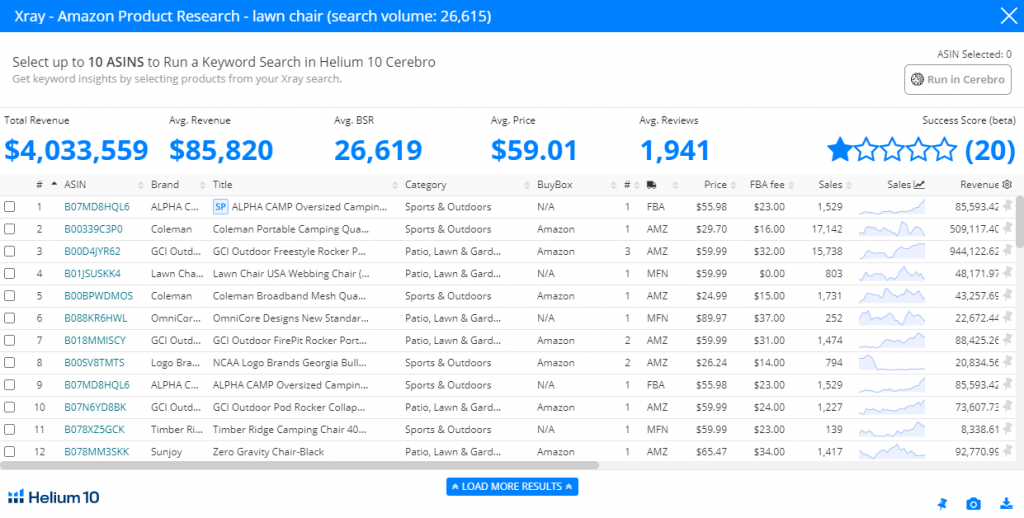Open sales sparkline for NCAA Logo Brands
This screenshot has width=1024, height=518.
(892, 362)
